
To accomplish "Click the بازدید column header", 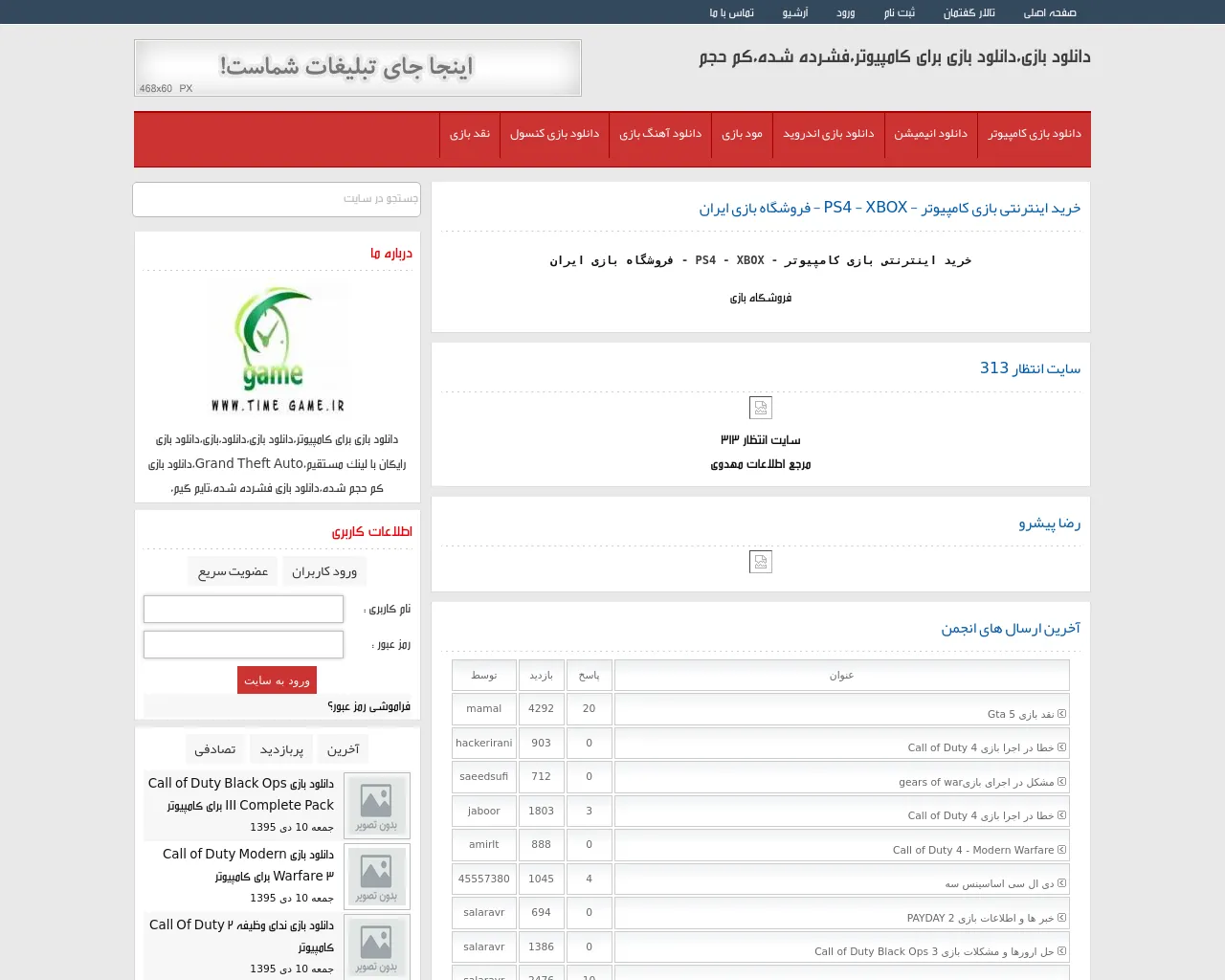I will click(x=542, y=676).
